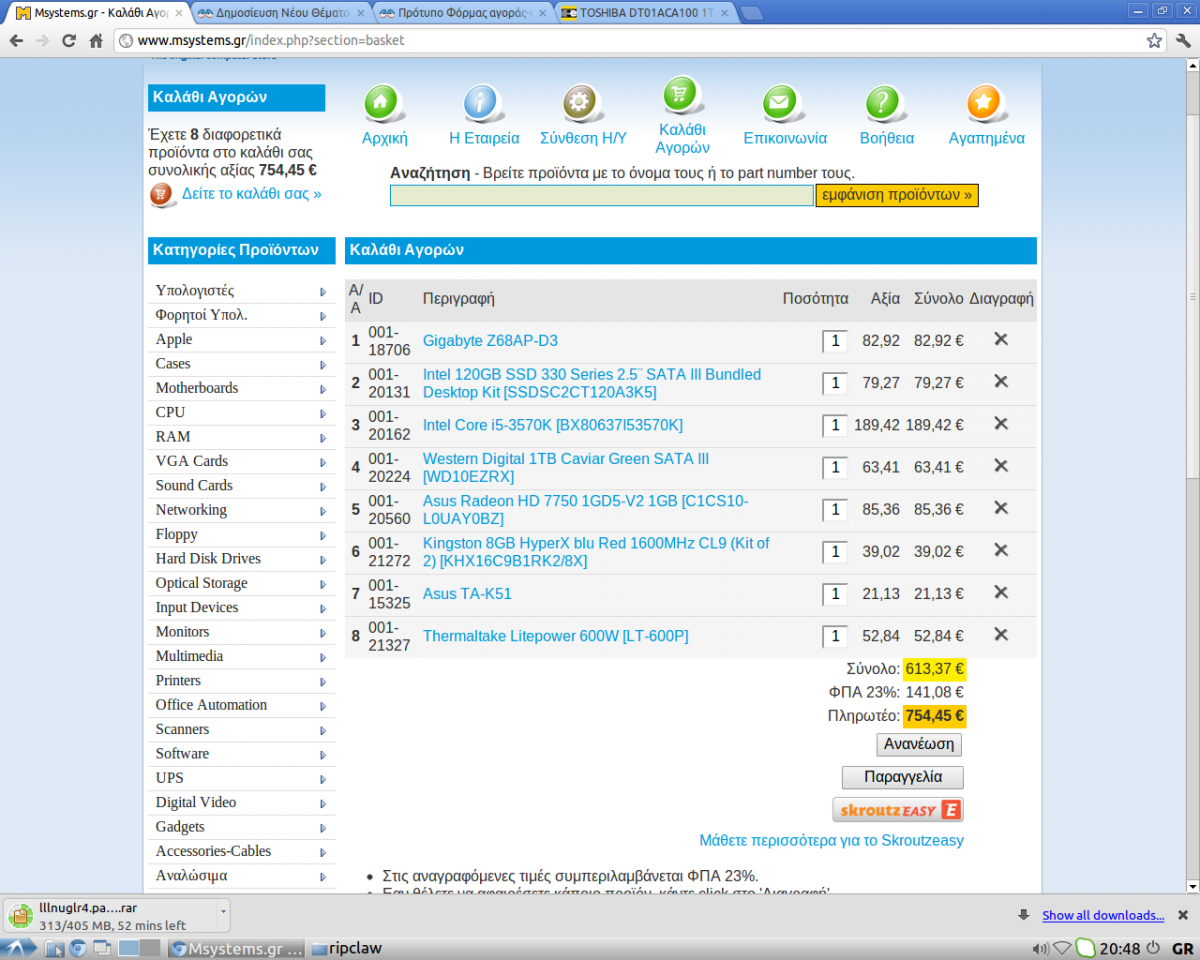1200x960 pixels.
Task: Open the Networking category
Action: (191, 510)
